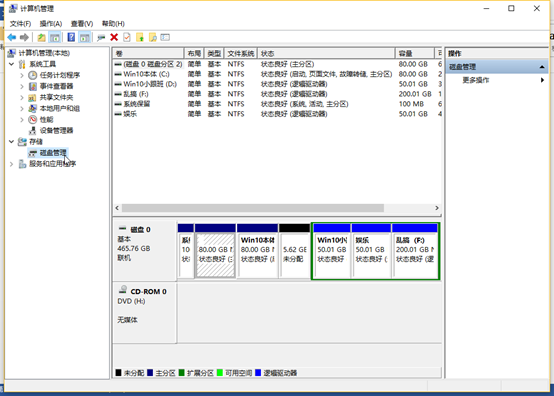Click the blue Back arrow in the toolbar

coord(12,37)
